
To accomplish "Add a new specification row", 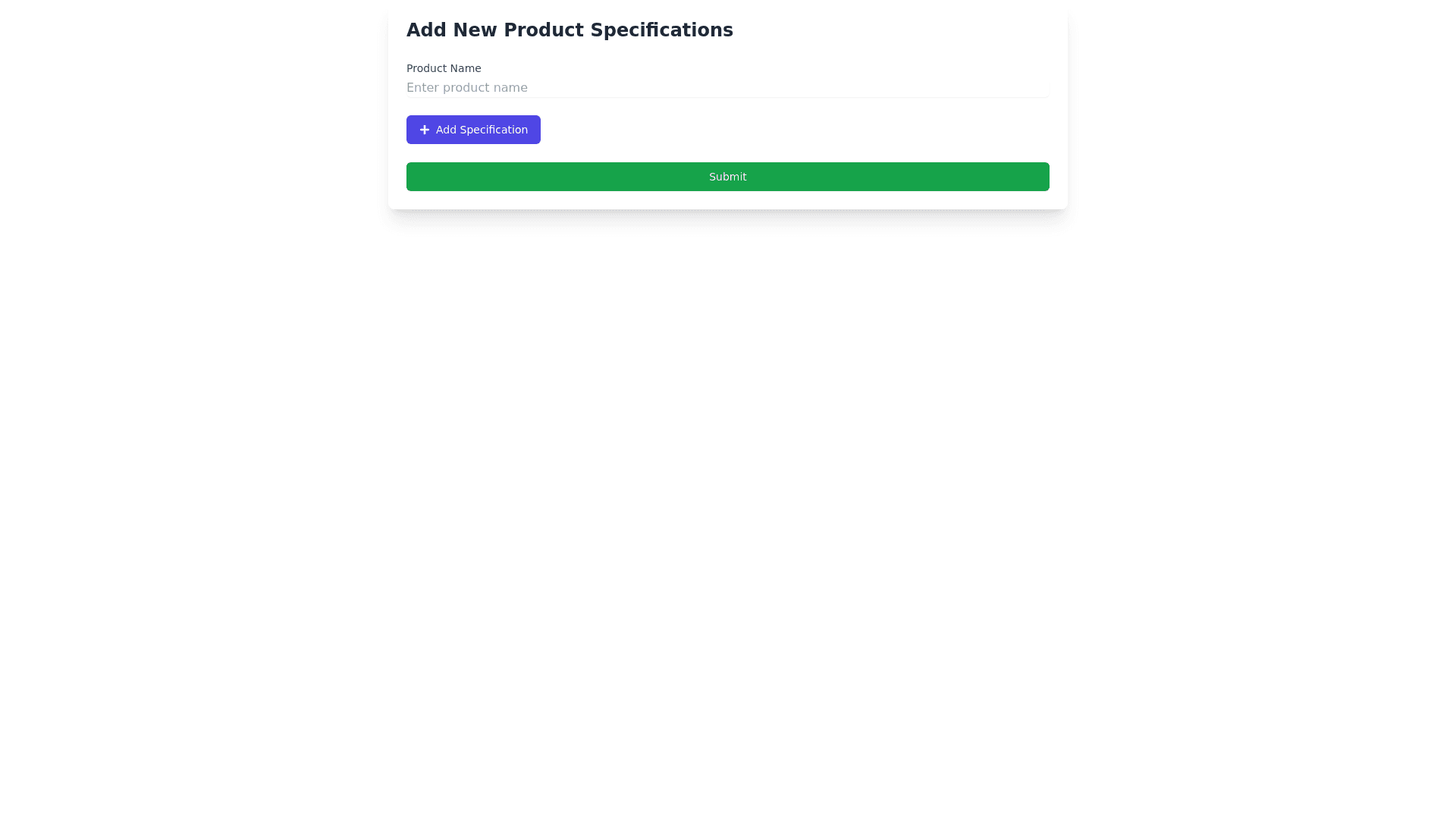I will [473, 130].
